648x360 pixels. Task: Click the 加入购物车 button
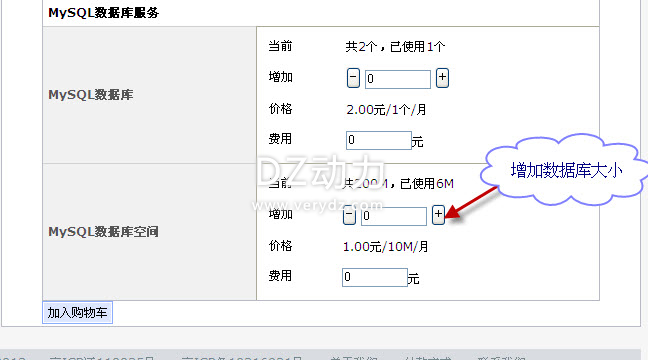[x=77, y=312]
